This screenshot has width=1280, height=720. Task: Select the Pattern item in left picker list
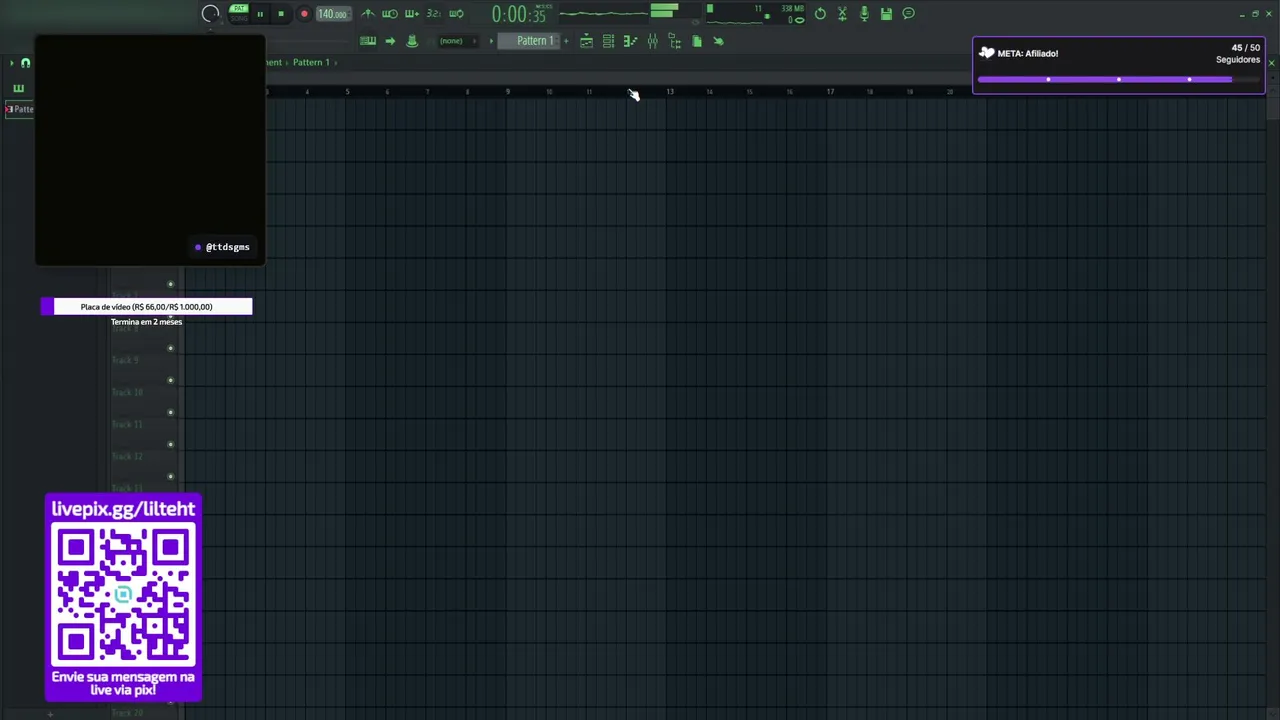coord(19,109)
